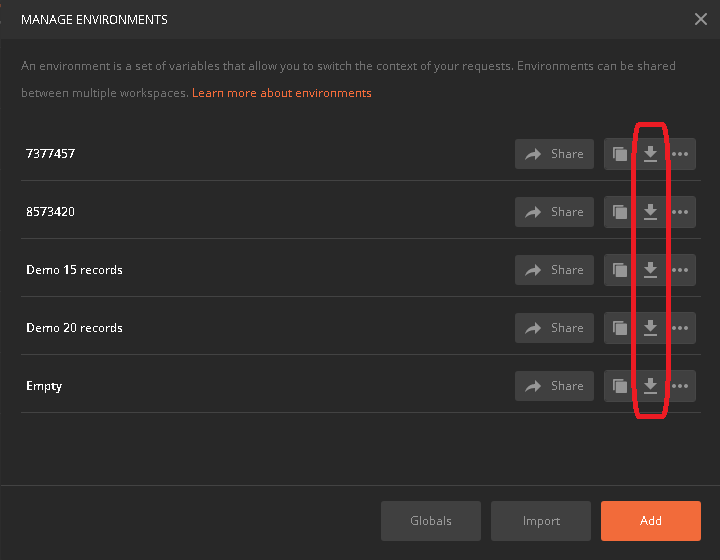Screen dimensions: 720x560
Task: Duplicate the 7377457 environment
Action: [620, 154]
